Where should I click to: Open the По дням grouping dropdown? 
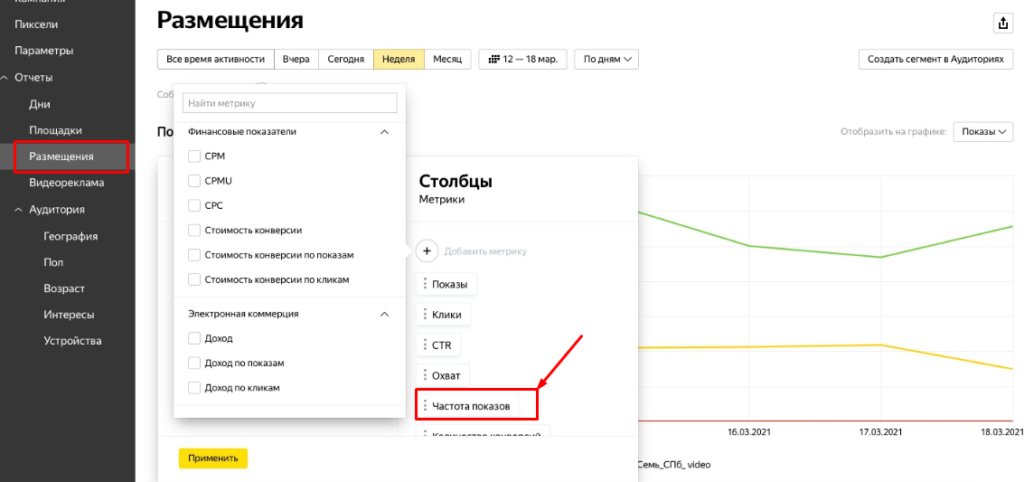click(607, 59)
